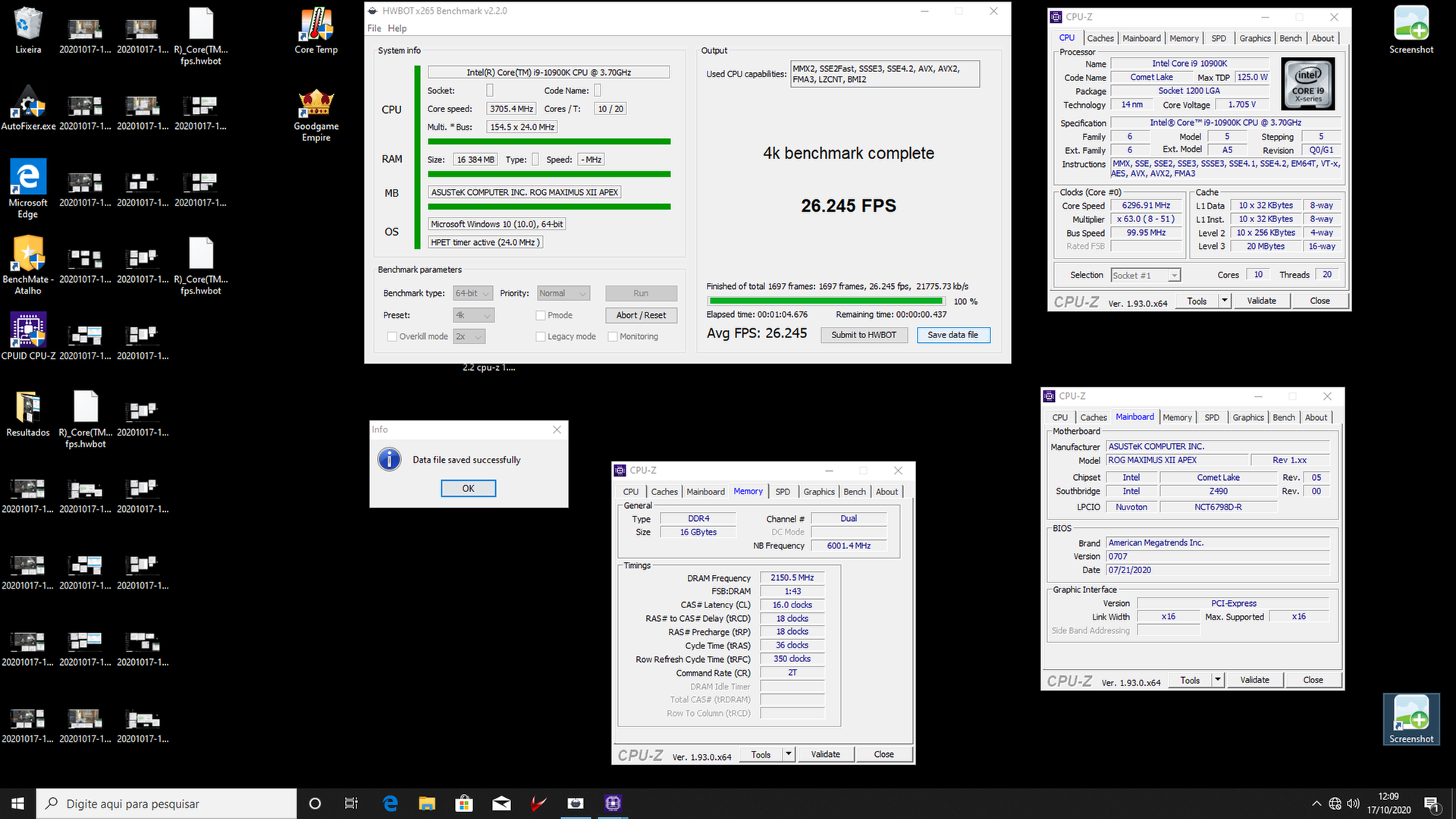Click the CPU-Z taskbar icon
The height and width of the screenshot is (819, 1456).
coord(613,803)
